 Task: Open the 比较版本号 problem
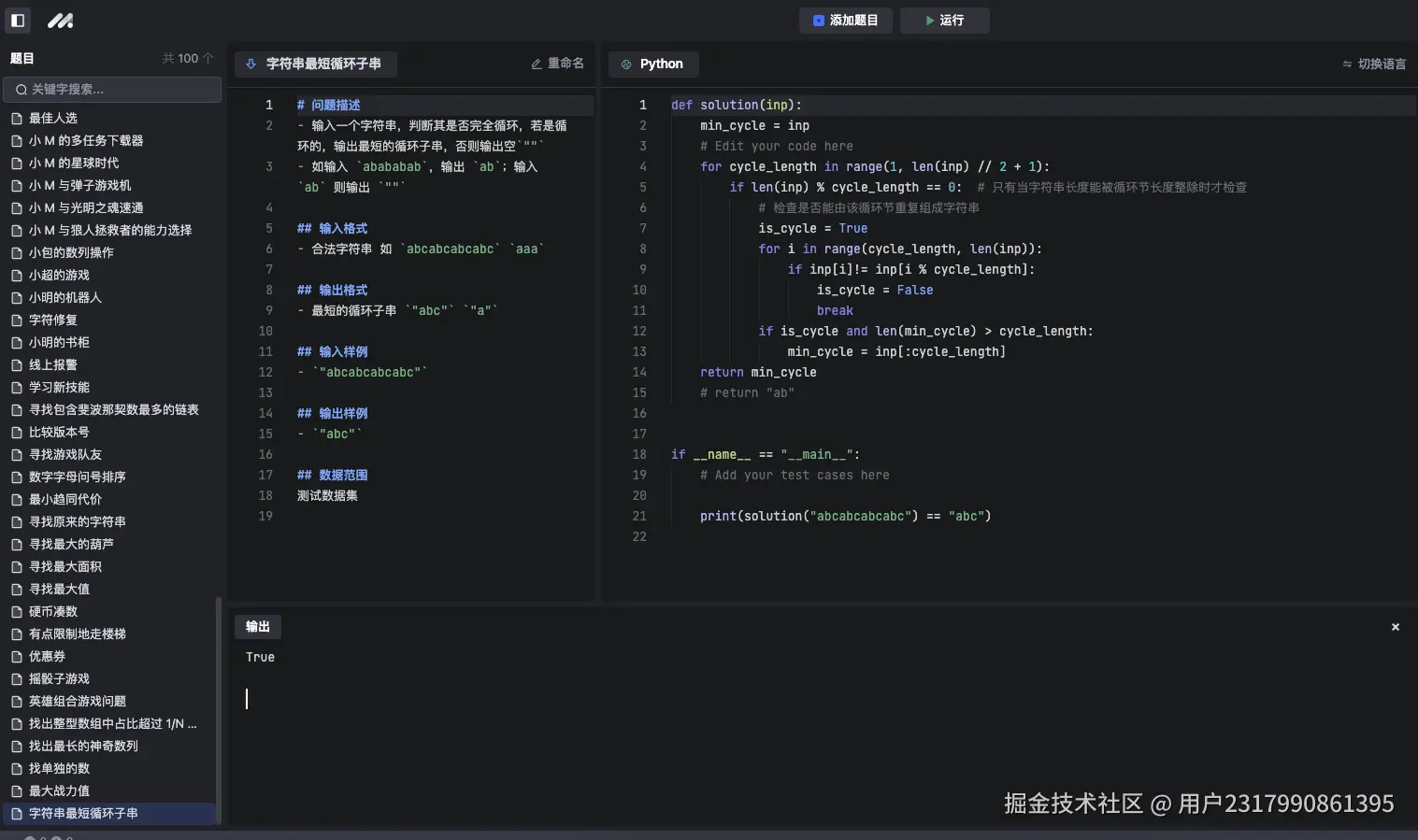[x=61, y=432]
